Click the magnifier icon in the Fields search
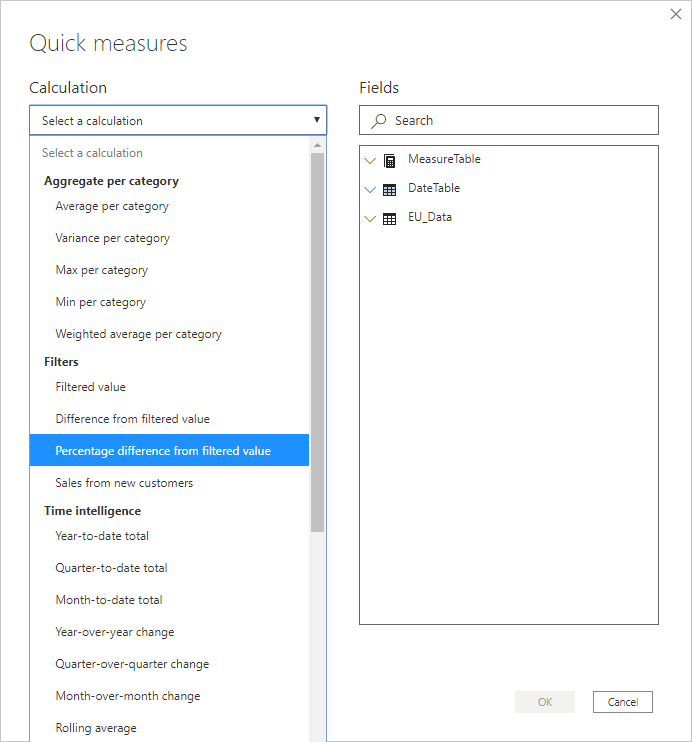 (379, 121)
